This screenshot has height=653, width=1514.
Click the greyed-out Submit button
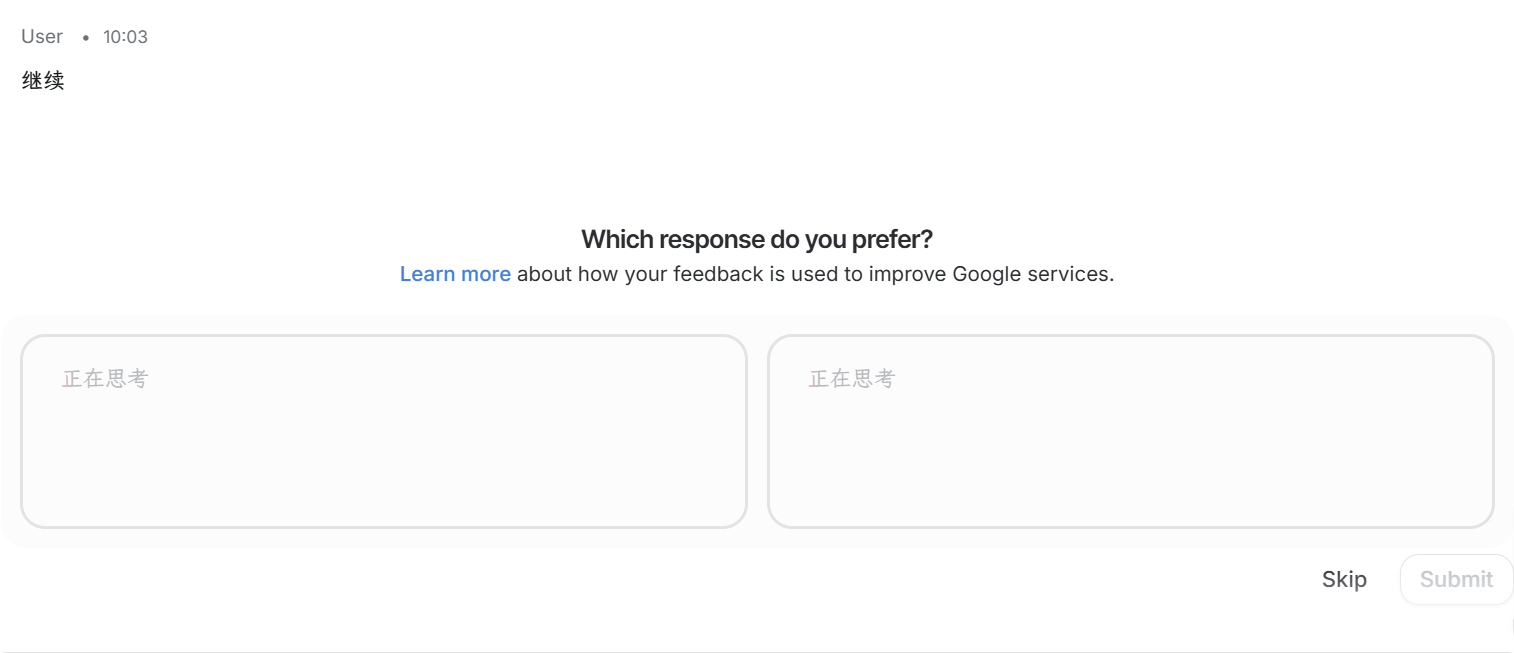(1456, 579)
